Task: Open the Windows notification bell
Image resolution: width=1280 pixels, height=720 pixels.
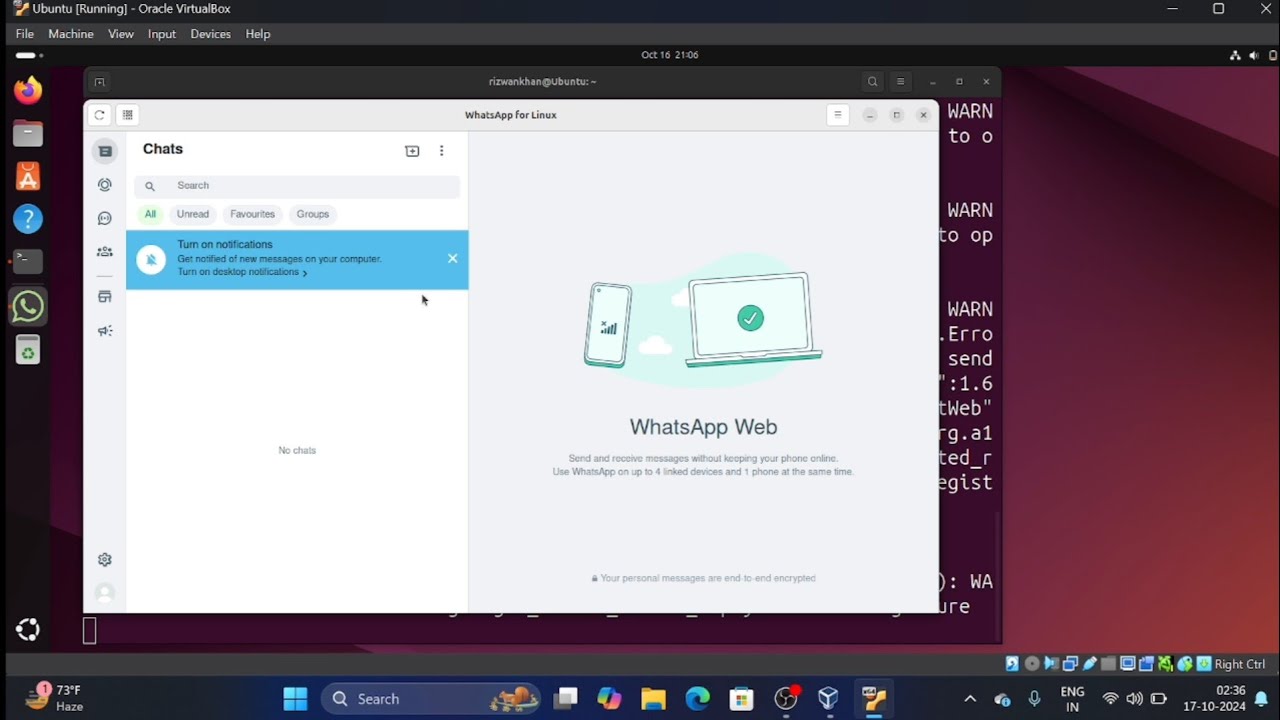Action: pyautogui.click(x=1262, y=699)
